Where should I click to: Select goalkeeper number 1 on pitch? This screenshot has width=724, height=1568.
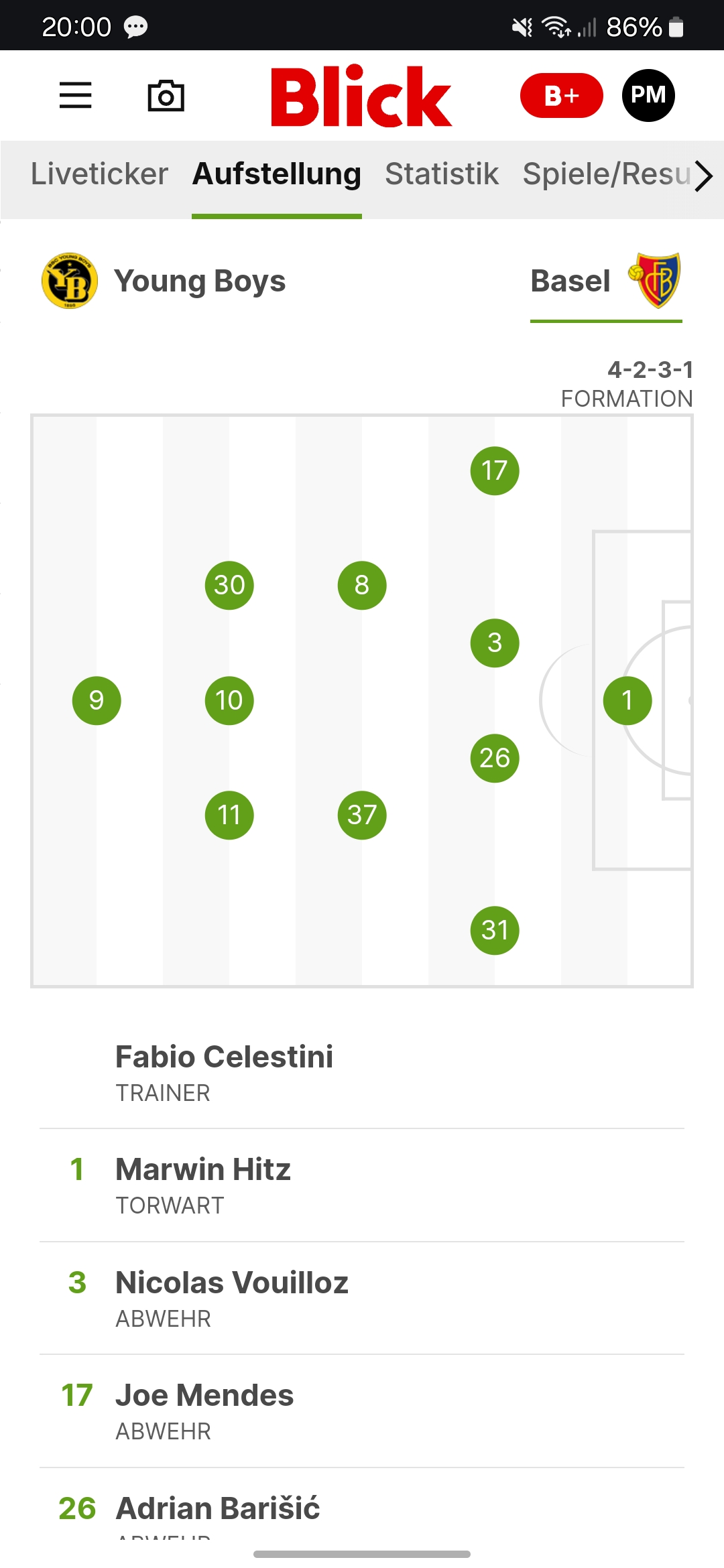pyautogui.click(x=627, y=700)
